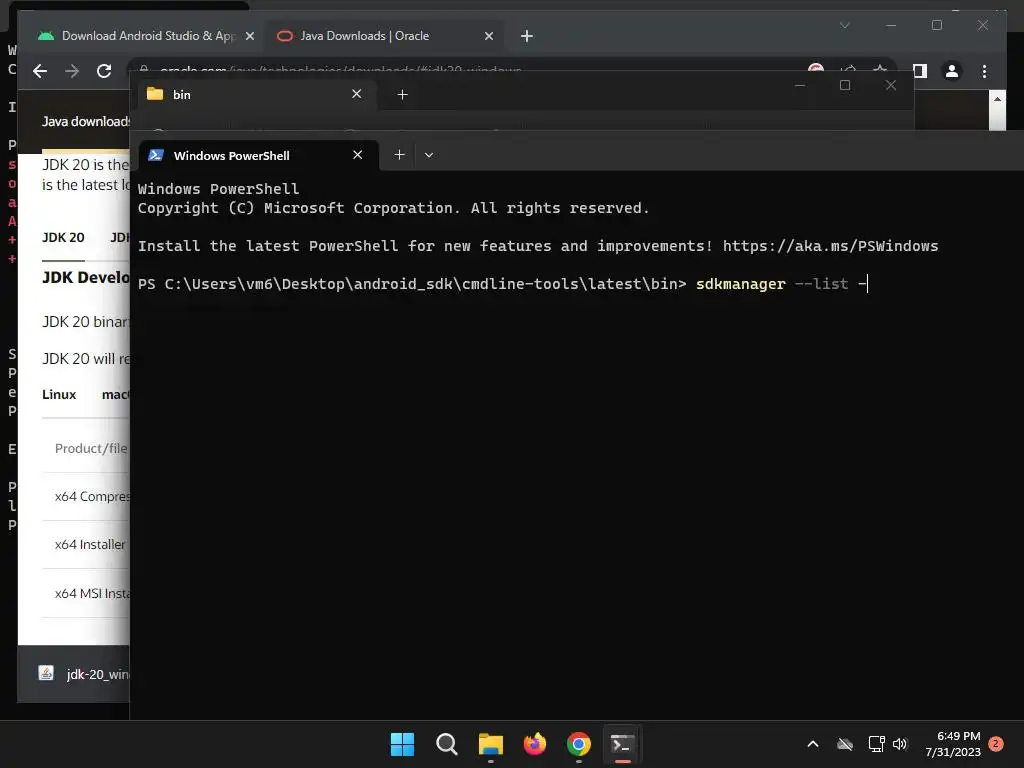
Task: Select the bin tab in File Explorer
Action: click(256, 95)
